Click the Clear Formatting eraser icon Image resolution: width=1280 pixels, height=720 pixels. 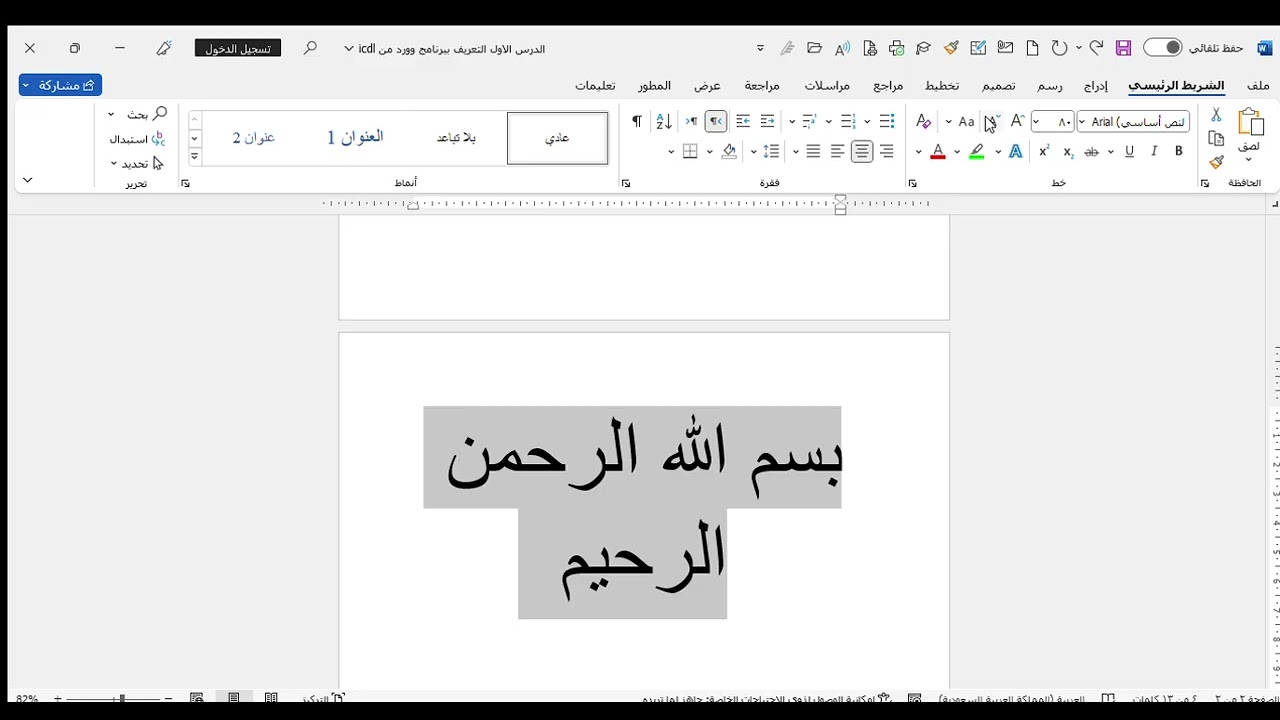(x=924, y=122)
